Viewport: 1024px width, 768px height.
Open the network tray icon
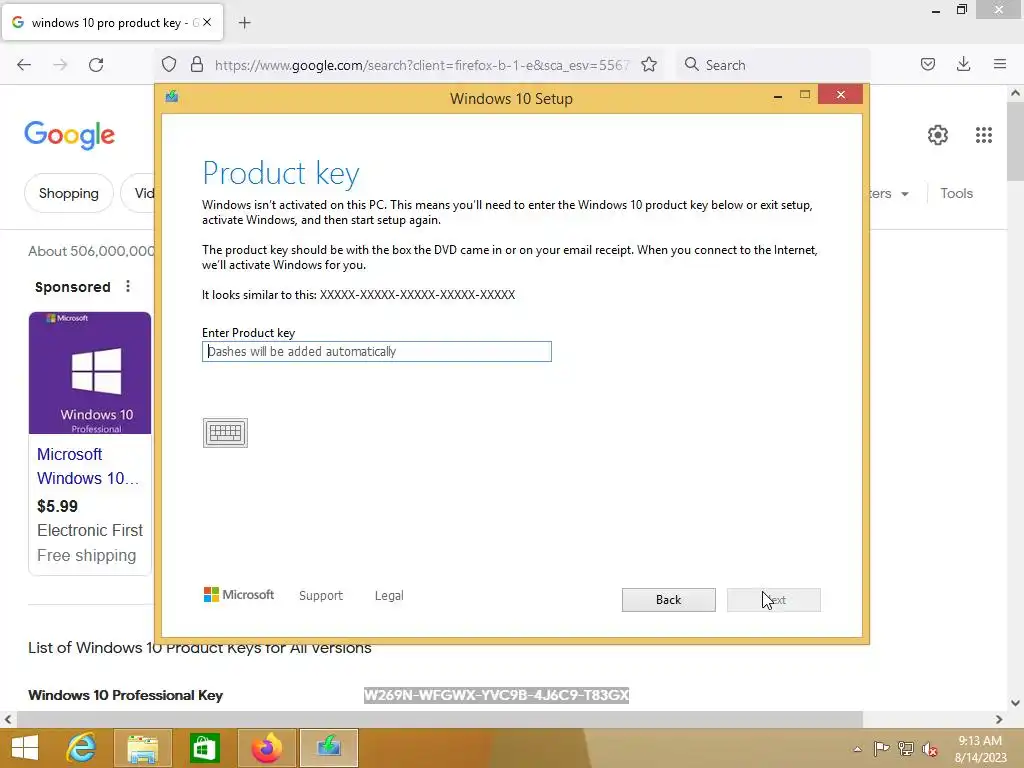(906, 748)
